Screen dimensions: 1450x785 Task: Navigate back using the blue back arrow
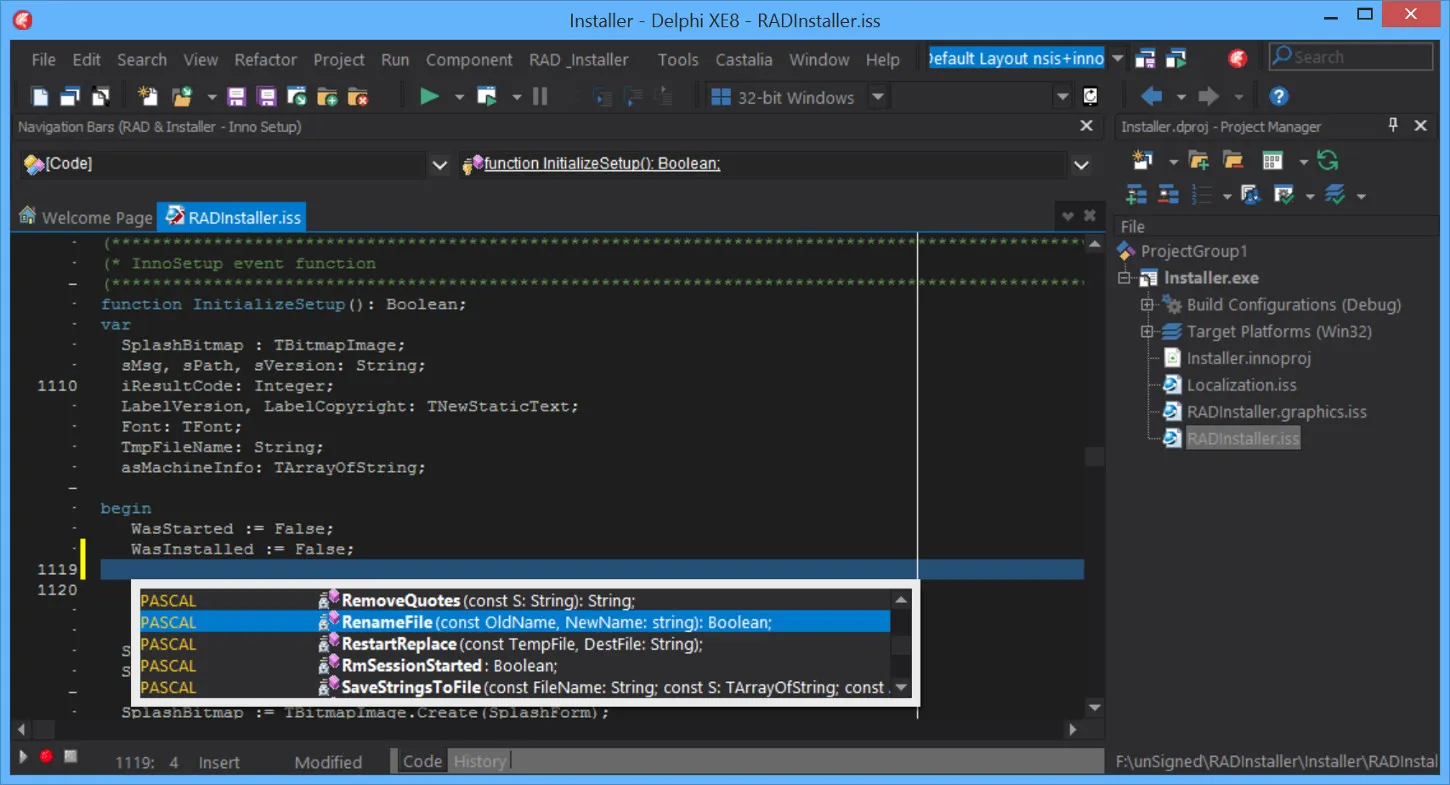1150,96
